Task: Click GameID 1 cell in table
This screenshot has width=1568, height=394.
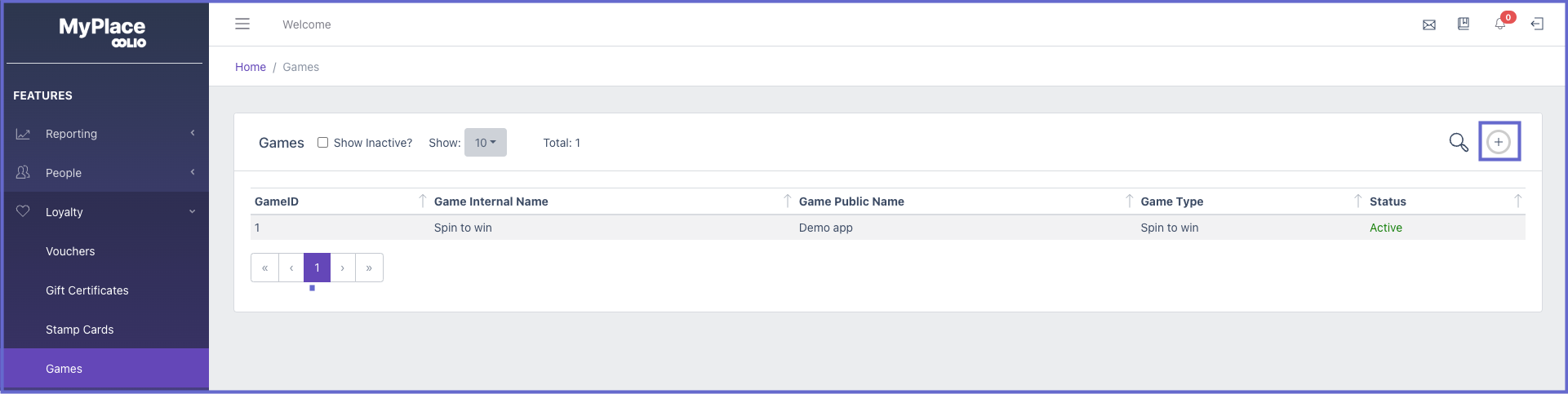Action: tap(257, 228)
